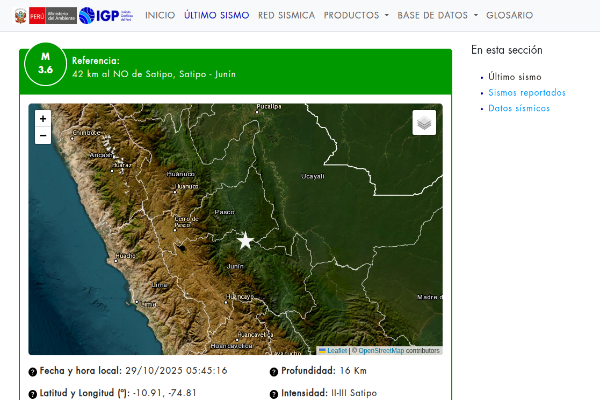
Task: Click the Huánuco label on the map
Action: pos(181,174)
